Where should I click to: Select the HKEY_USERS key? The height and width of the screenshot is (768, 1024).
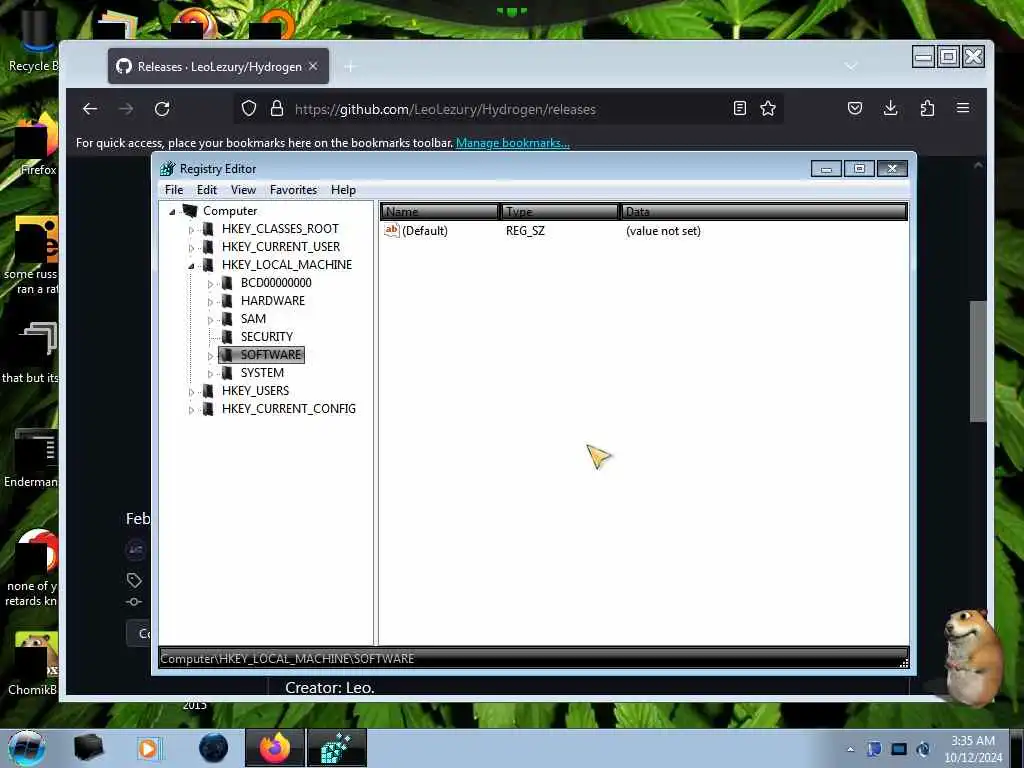[255, 391]
